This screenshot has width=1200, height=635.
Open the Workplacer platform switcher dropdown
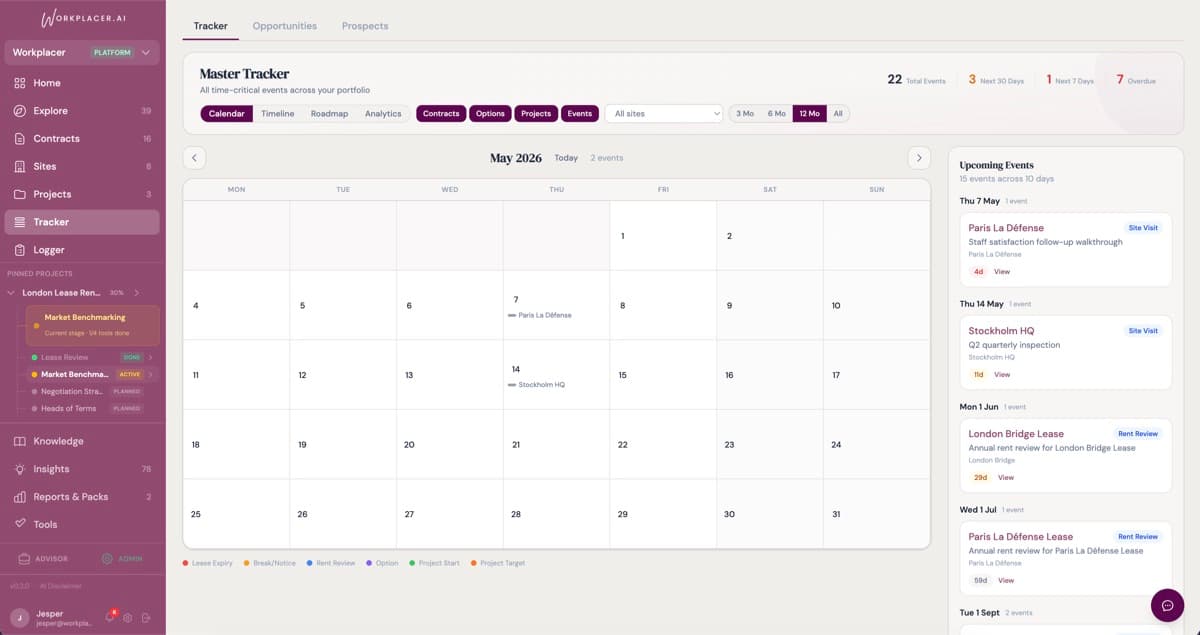tap(82, 53)
